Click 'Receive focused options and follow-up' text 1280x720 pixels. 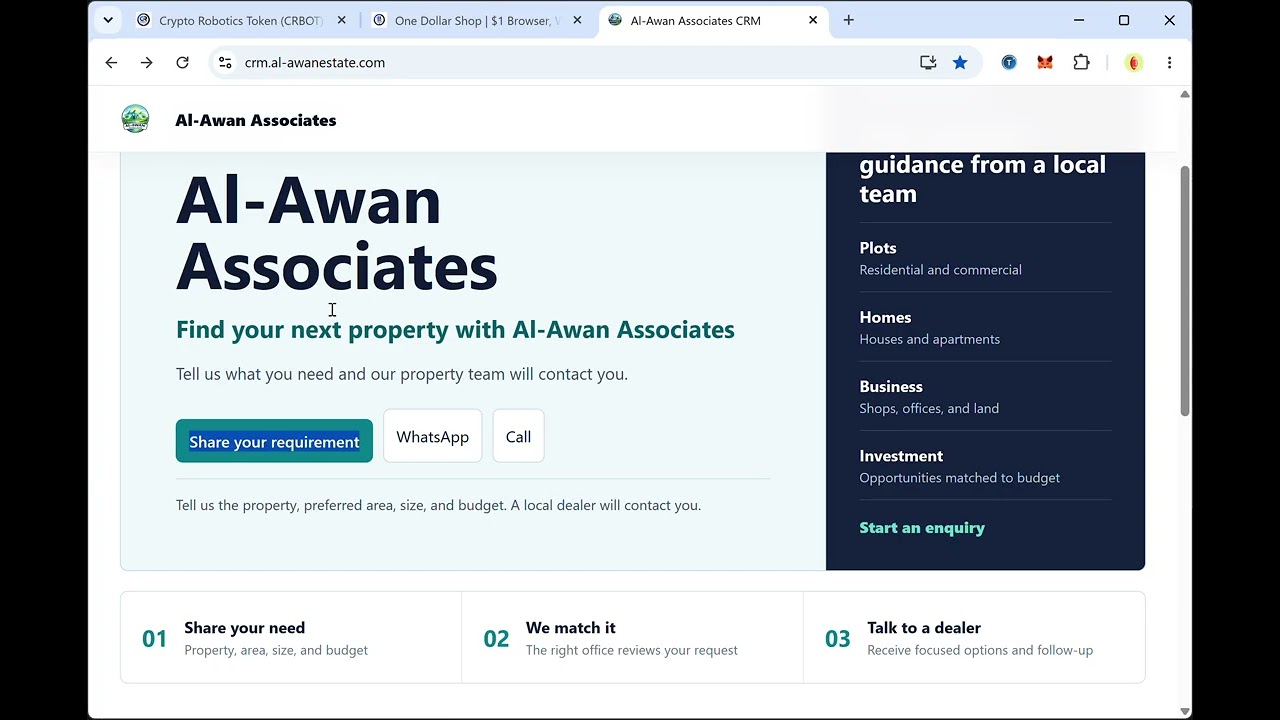980,650
